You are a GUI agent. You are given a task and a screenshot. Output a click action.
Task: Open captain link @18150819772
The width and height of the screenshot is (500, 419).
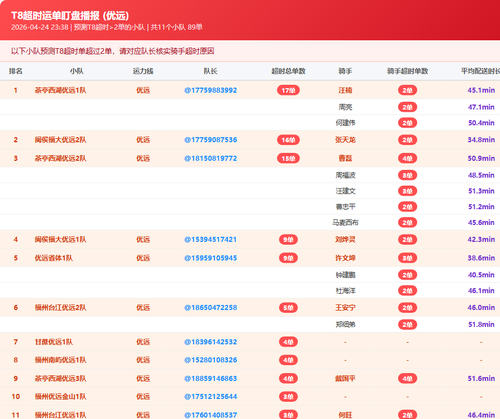pos(211,158)
